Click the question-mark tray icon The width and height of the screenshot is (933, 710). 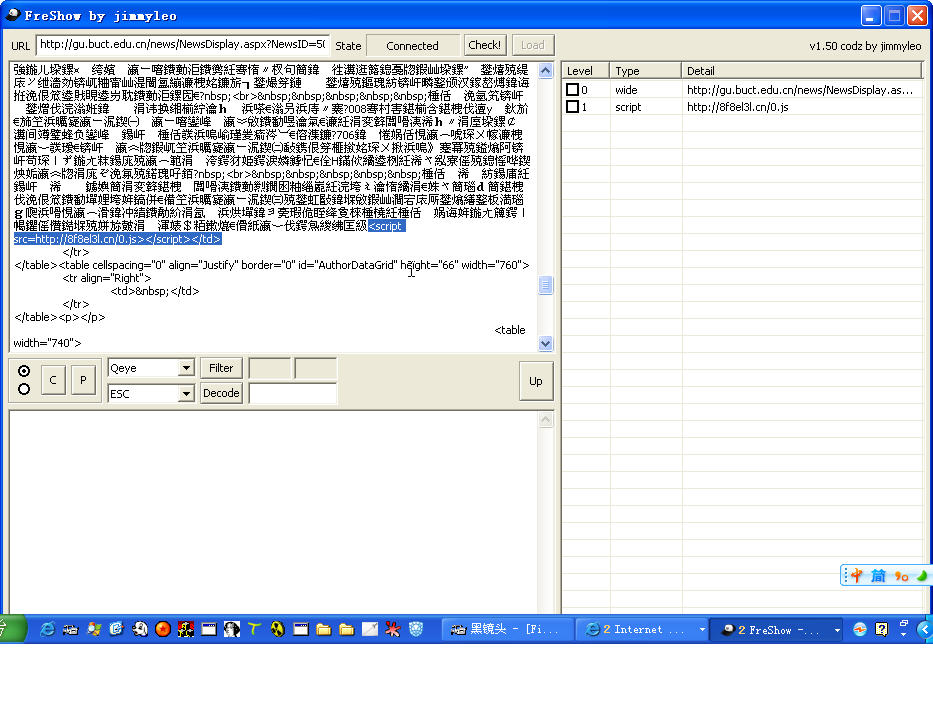point(882,630)
